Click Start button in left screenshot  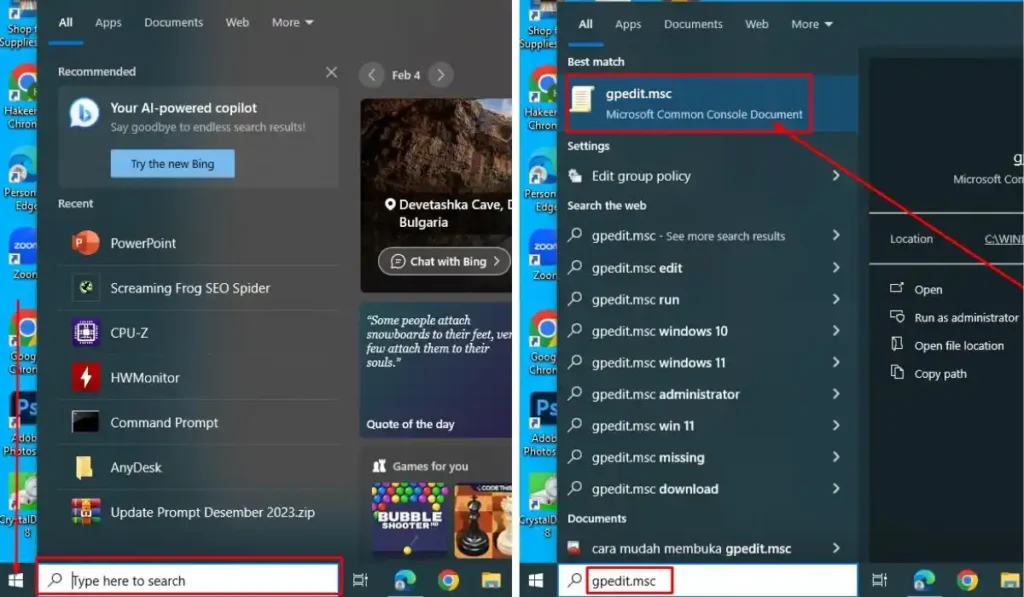[x=16, y=580]
